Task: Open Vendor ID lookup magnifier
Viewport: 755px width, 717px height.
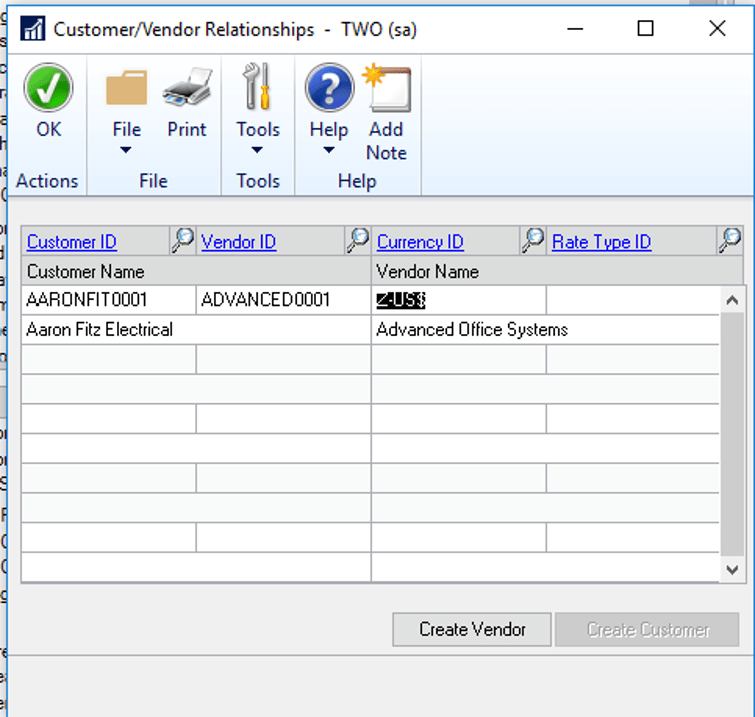Action: tap(357, 240)
